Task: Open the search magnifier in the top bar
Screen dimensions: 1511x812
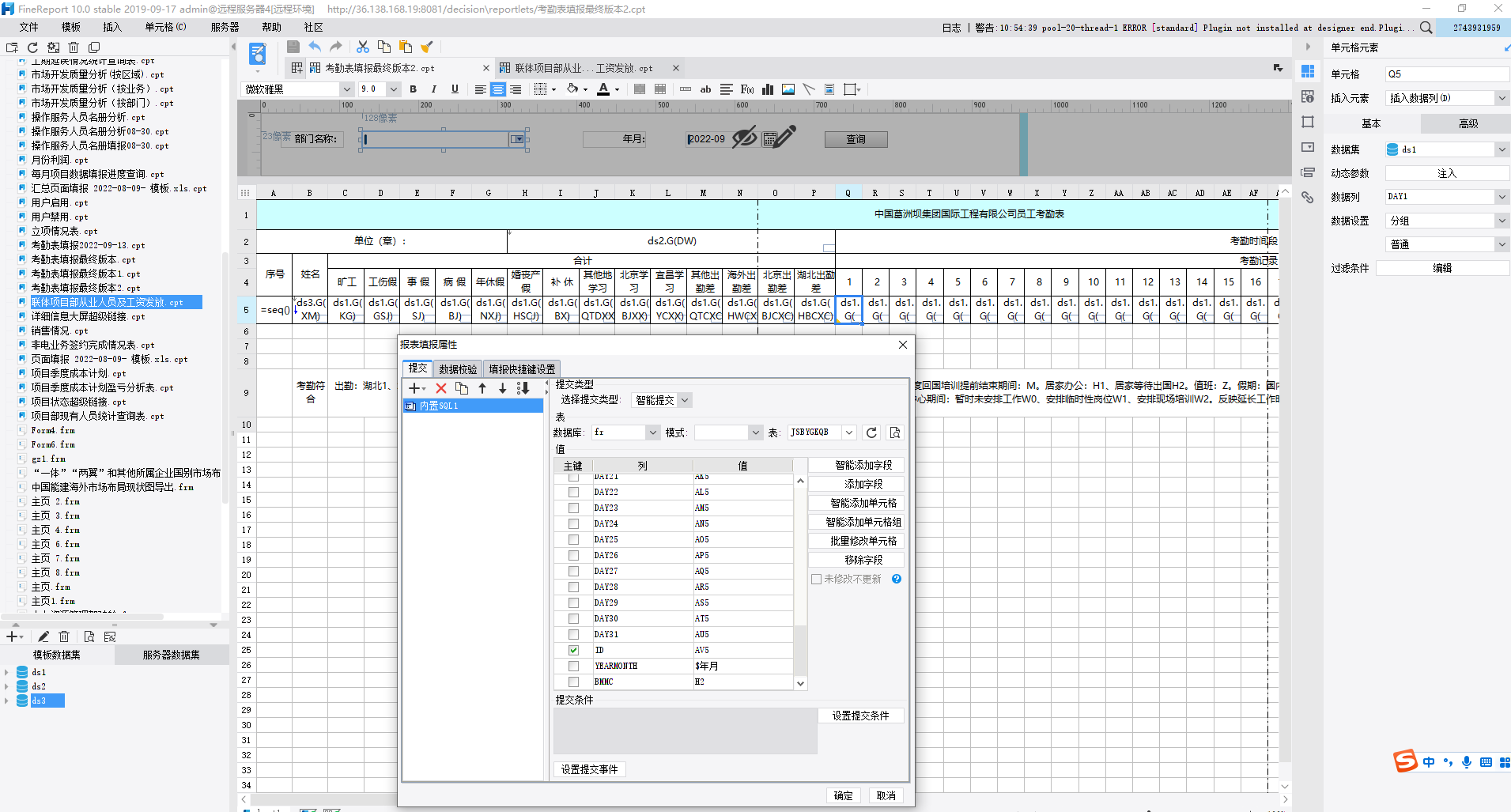Action: (1426, 28)
